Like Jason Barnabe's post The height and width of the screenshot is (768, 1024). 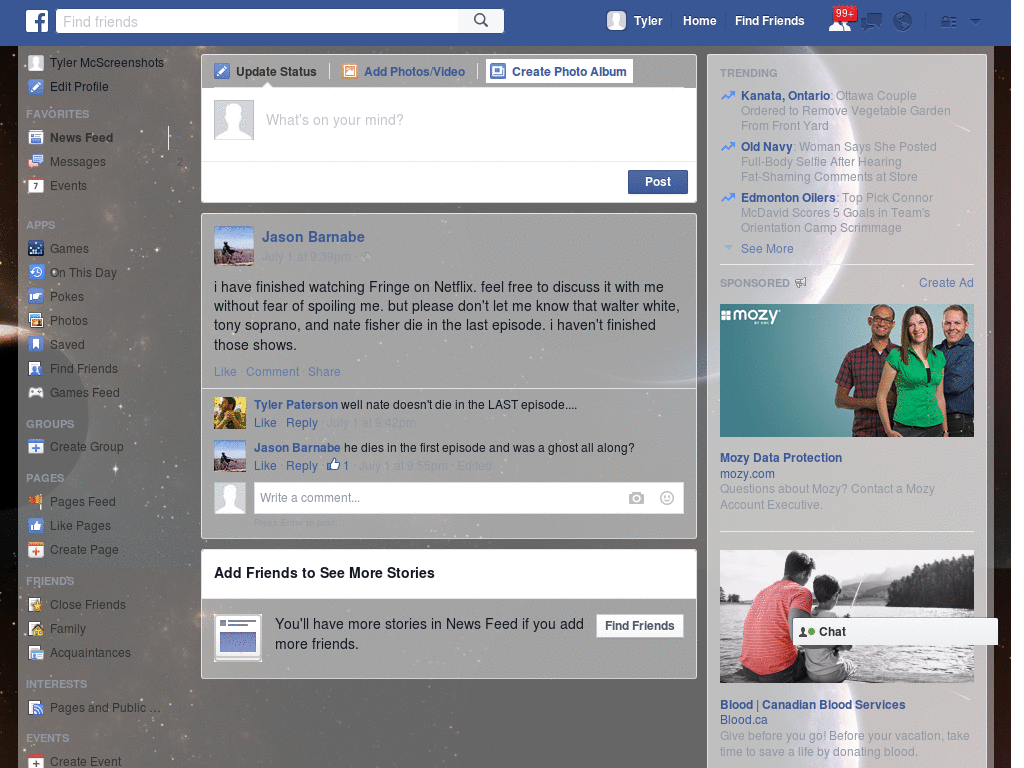point(225,372)
